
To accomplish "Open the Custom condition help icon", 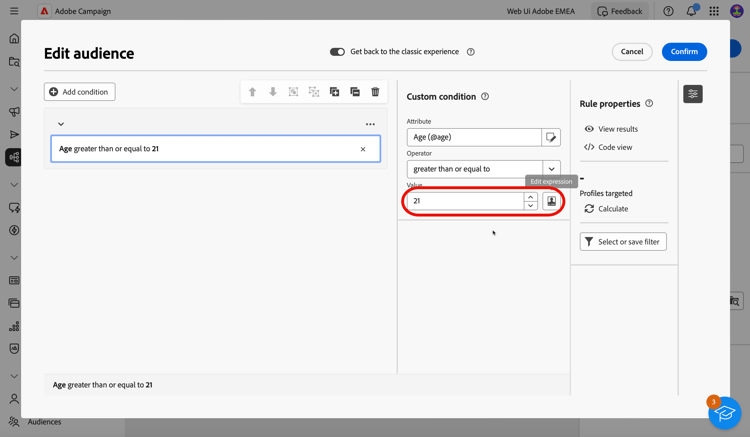I will click(485, 97).
